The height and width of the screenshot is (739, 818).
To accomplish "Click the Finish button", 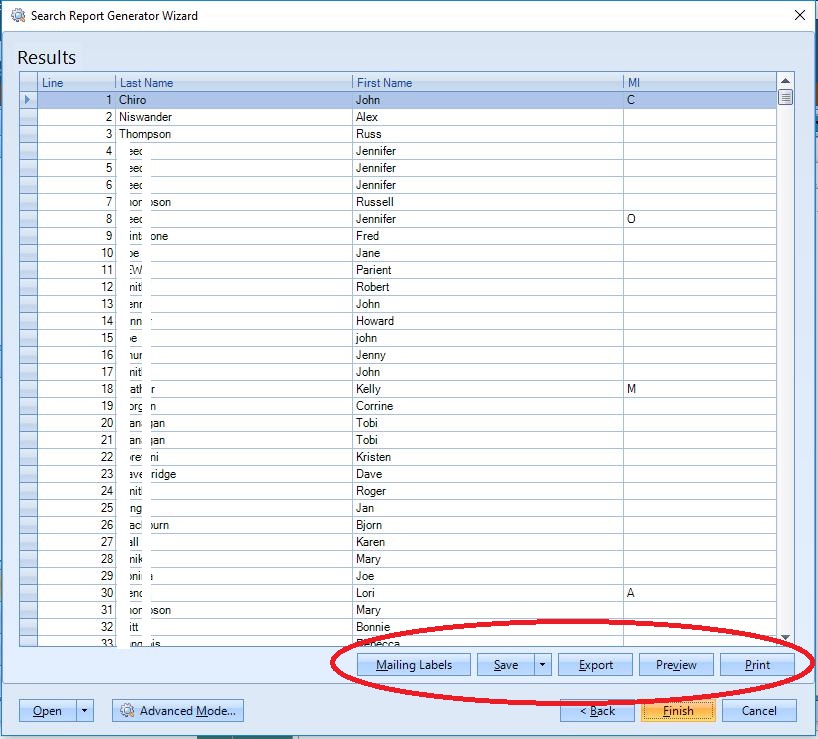I will pos(678,711).
